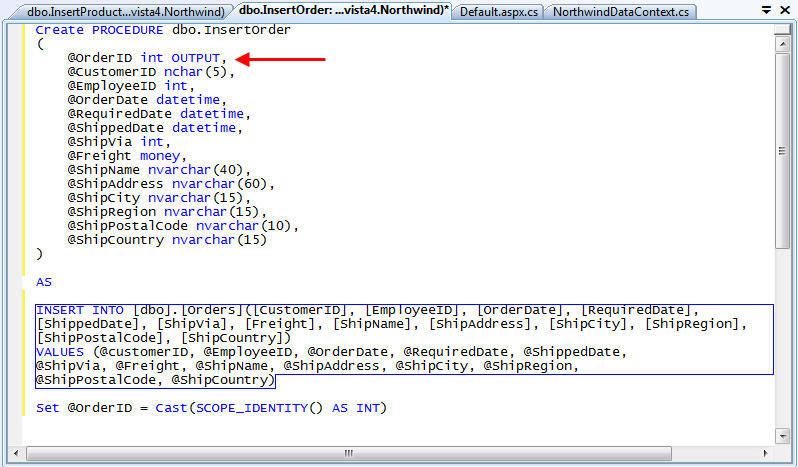Click the text 'Create PROCEDURE dbo.InsertOrder'
Viewport: 798px width, 467px height.
tap(163, 30)
